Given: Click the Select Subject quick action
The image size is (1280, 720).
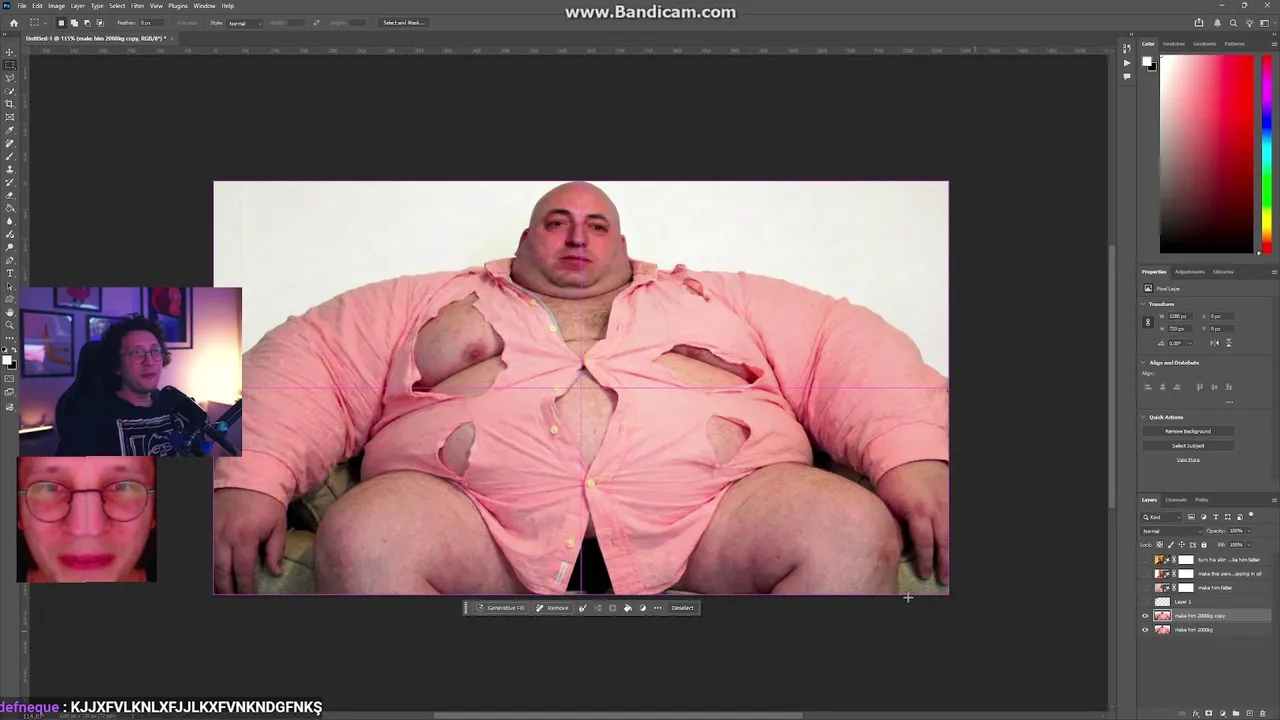Looking at the screenshot, I should (x=1188, y=446).
